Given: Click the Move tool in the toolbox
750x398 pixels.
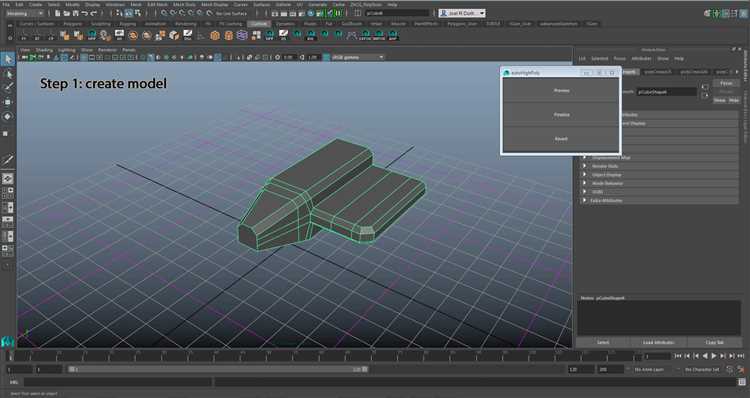Looking at the screenshot, I should (8, 102).
